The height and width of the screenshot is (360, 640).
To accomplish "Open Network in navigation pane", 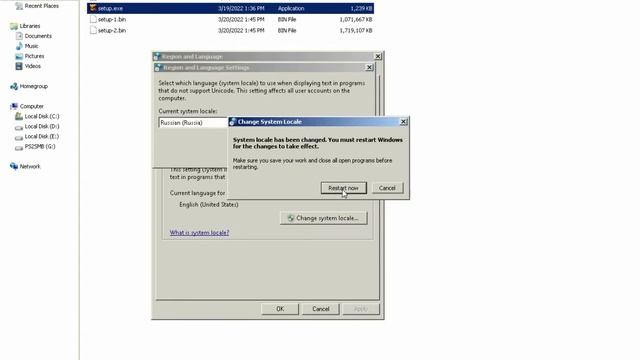I will (30, 167).
